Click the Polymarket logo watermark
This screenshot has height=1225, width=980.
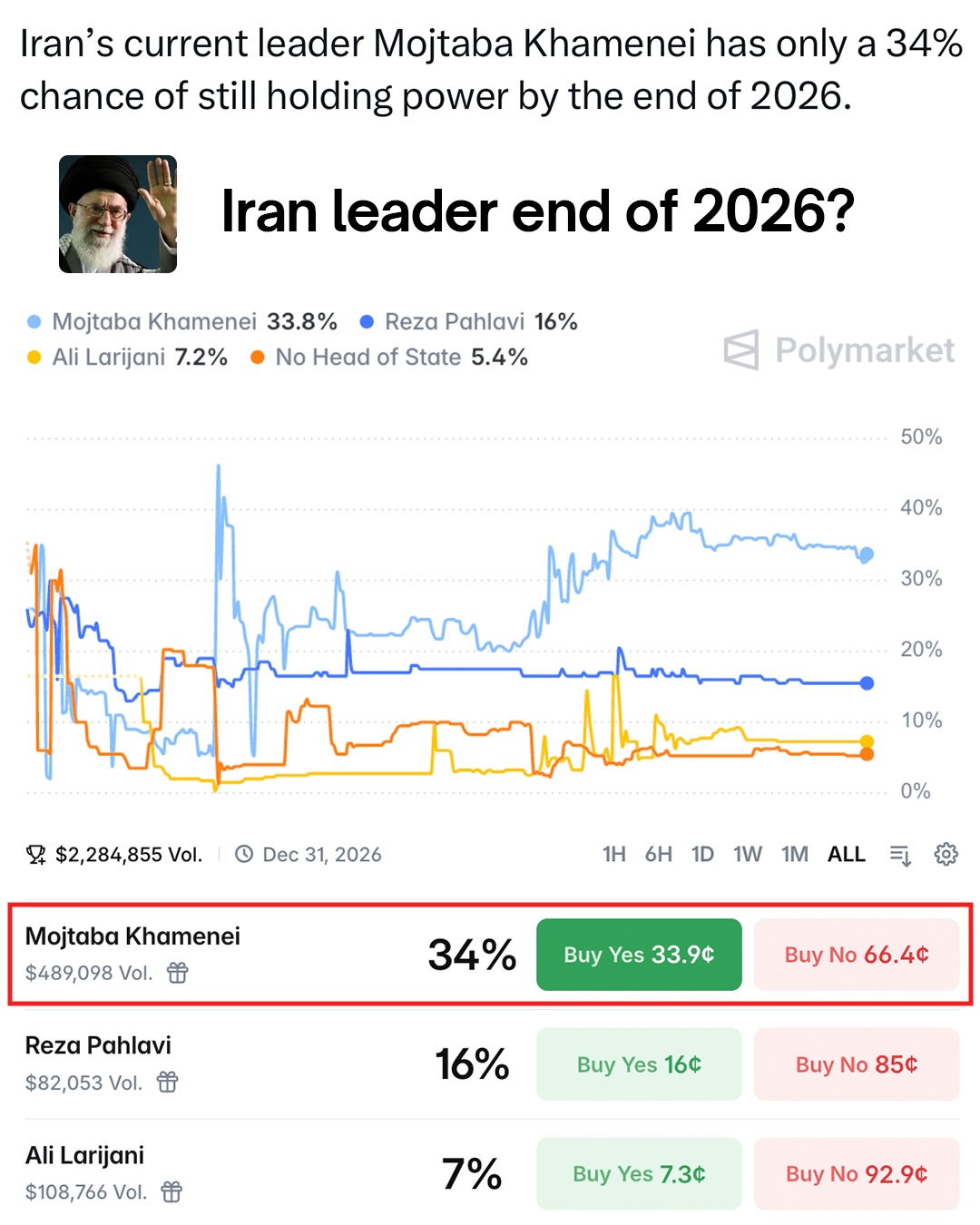[x=839, y=350]
